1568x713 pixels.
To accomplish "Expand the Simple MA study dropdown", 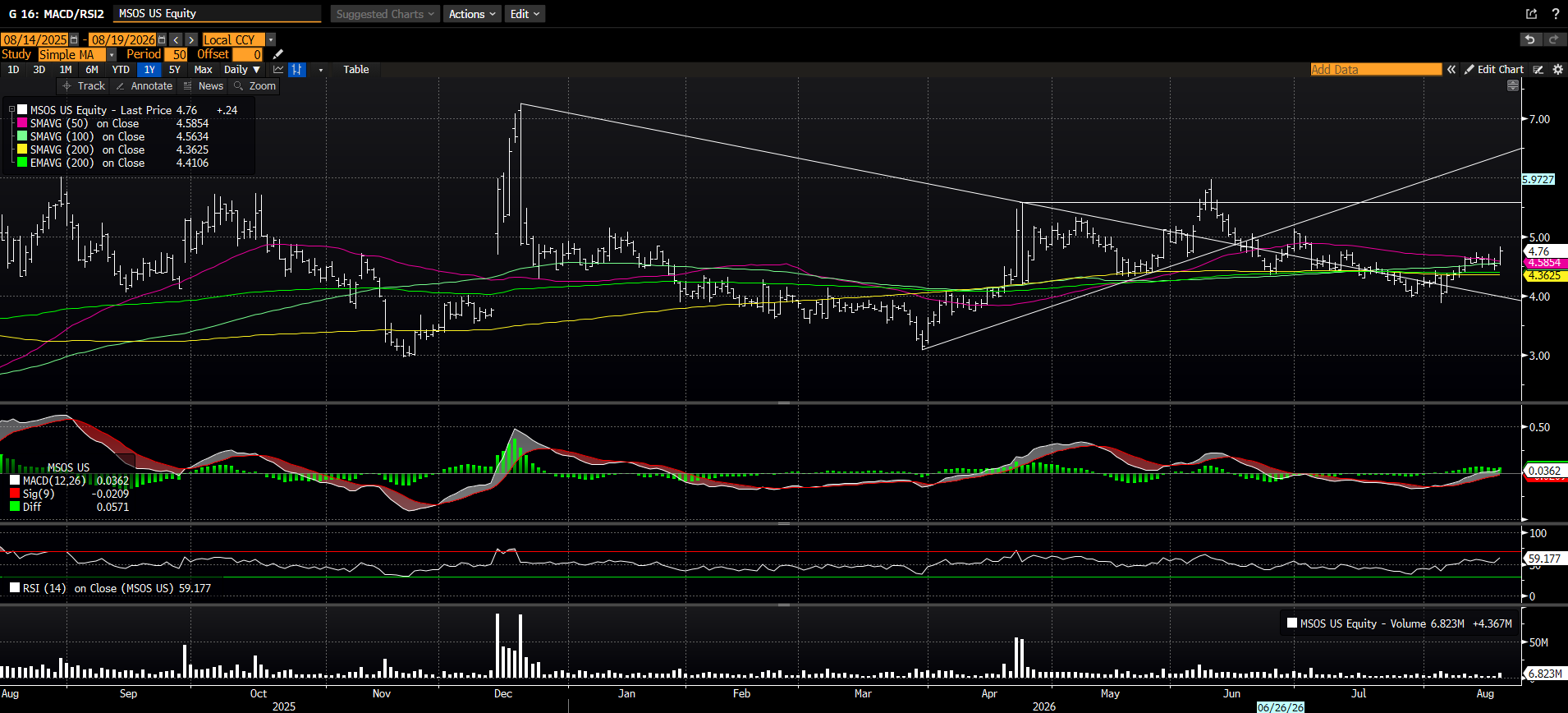I will pos(112,55).
